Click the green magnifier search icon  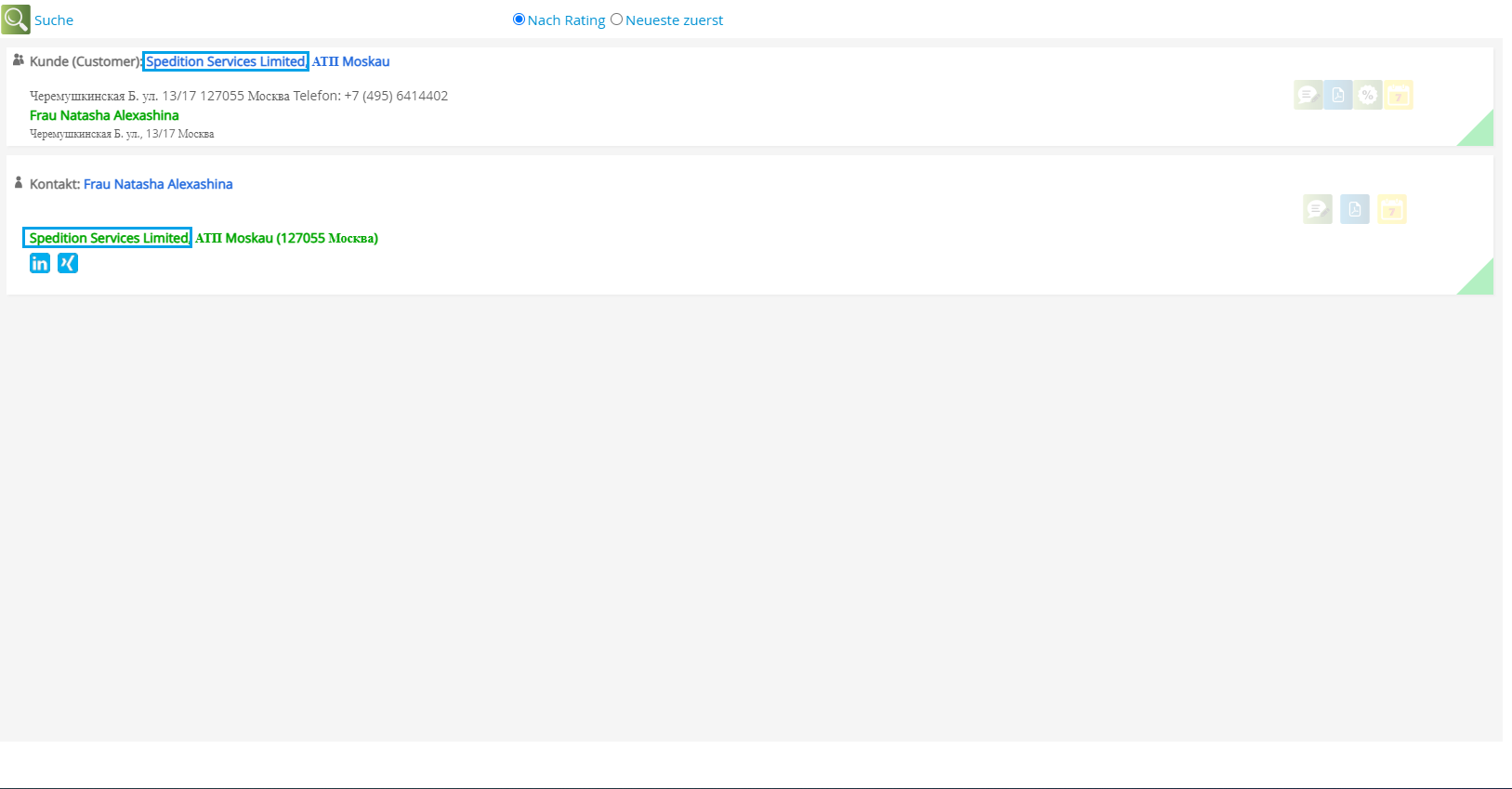click(16, 20)
